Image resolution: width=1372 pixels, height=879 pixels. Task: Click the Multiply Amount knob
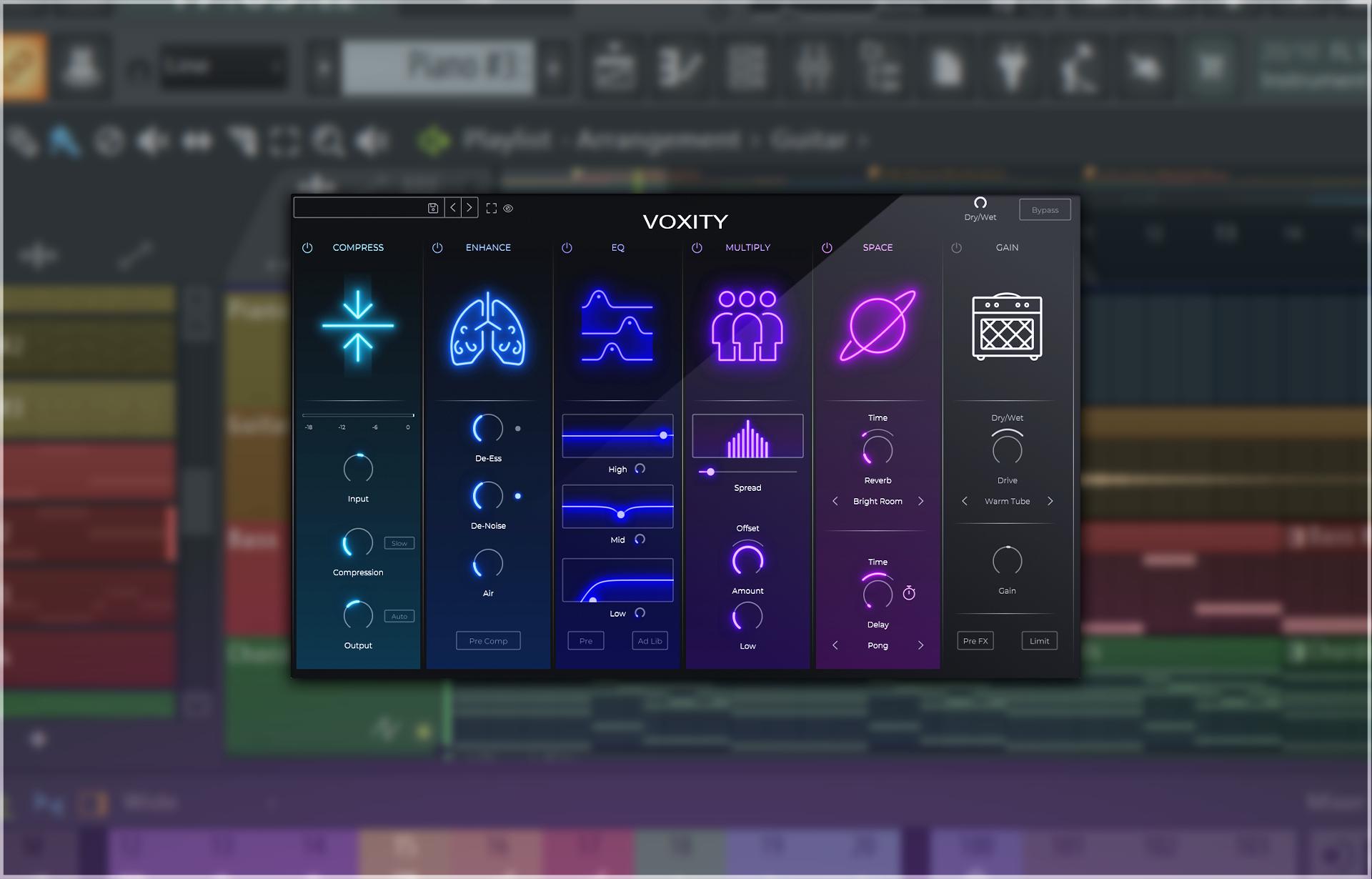pos(747,560)
